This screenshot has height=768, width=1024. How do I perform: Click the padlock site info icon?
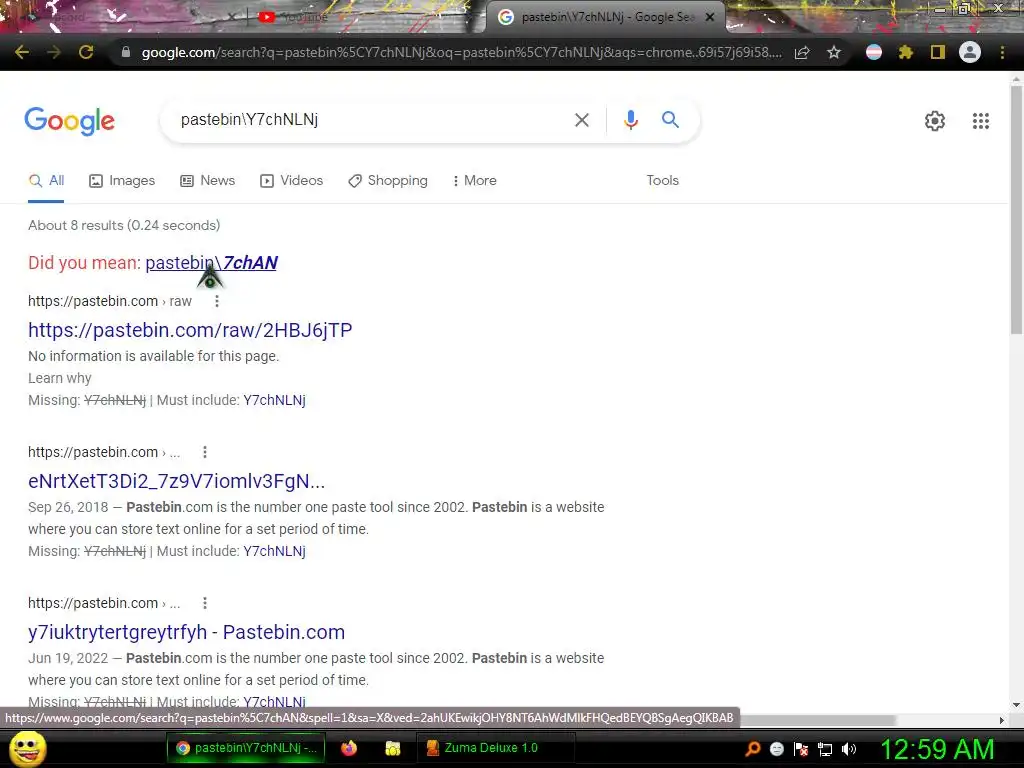coord(126,52)
